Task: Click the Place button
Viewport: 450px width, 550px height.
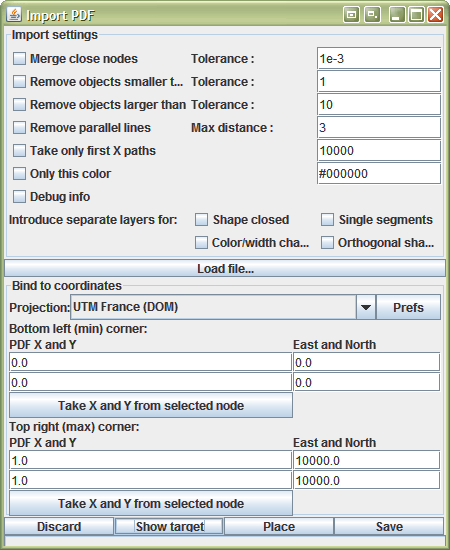Action: coord(279,526)
